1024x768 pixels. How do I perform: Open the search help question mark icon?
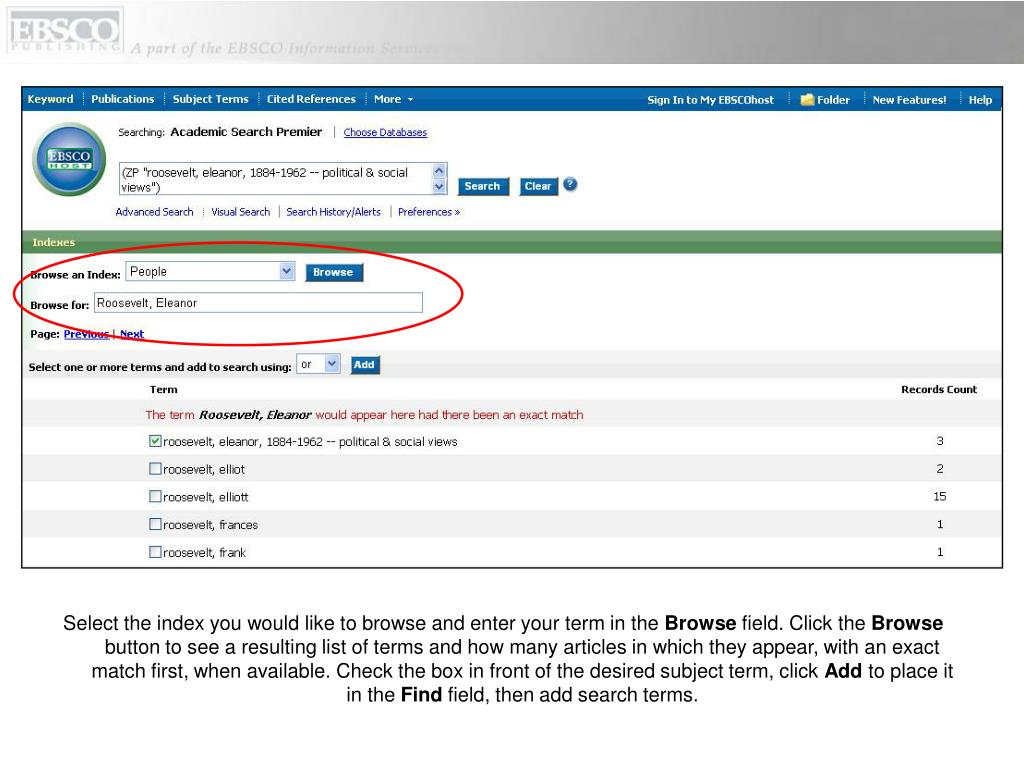click(570, 184)
